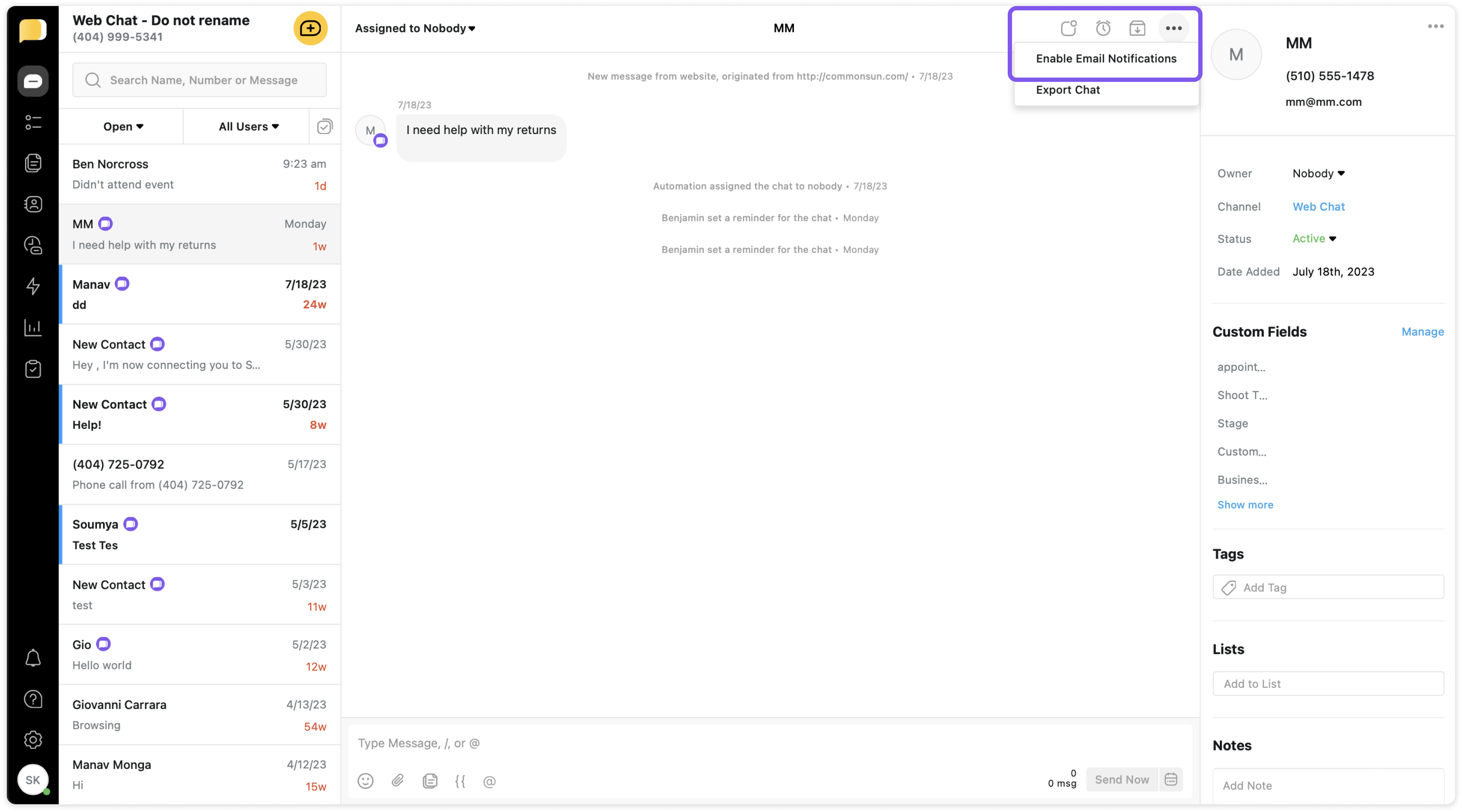Open the schedule message calendar icon
Screen dimensions: 1462x812
pos(1171,780)
